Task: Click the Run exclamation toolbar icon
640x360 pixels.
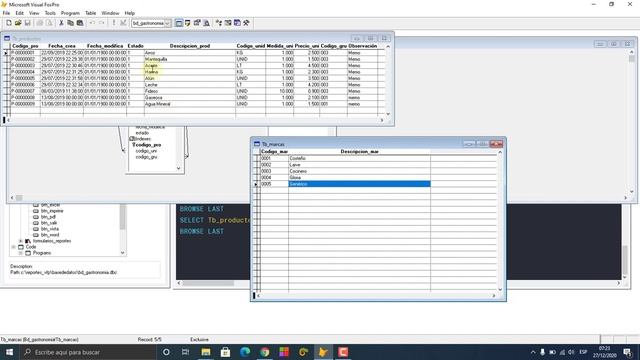Action: tap(114, 23)
